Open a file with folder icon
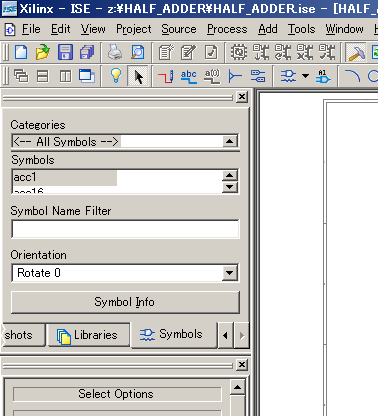 pos(43,52)
